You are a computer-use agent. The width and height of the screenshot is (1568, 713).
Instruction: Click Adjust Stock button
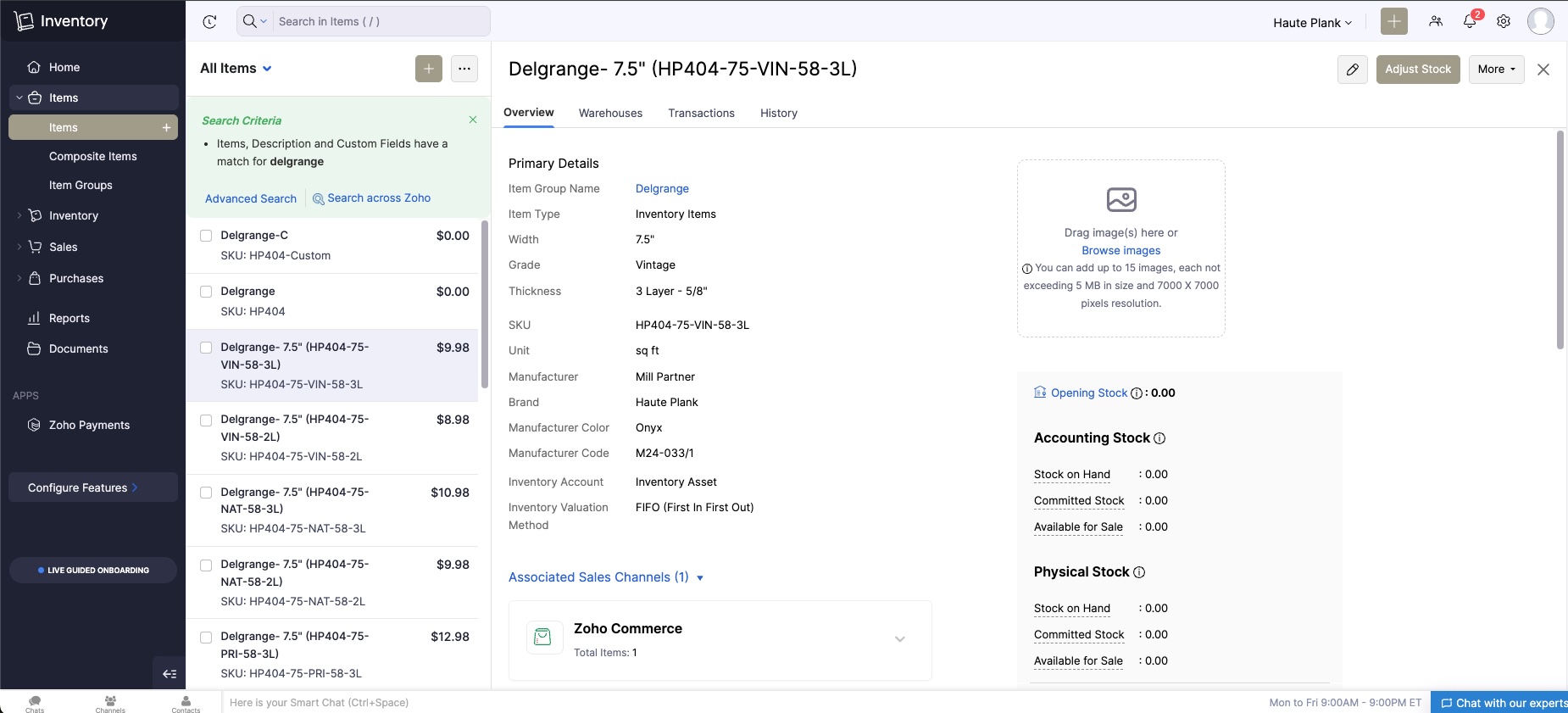pyautogui.click(x=1418, y=70)
